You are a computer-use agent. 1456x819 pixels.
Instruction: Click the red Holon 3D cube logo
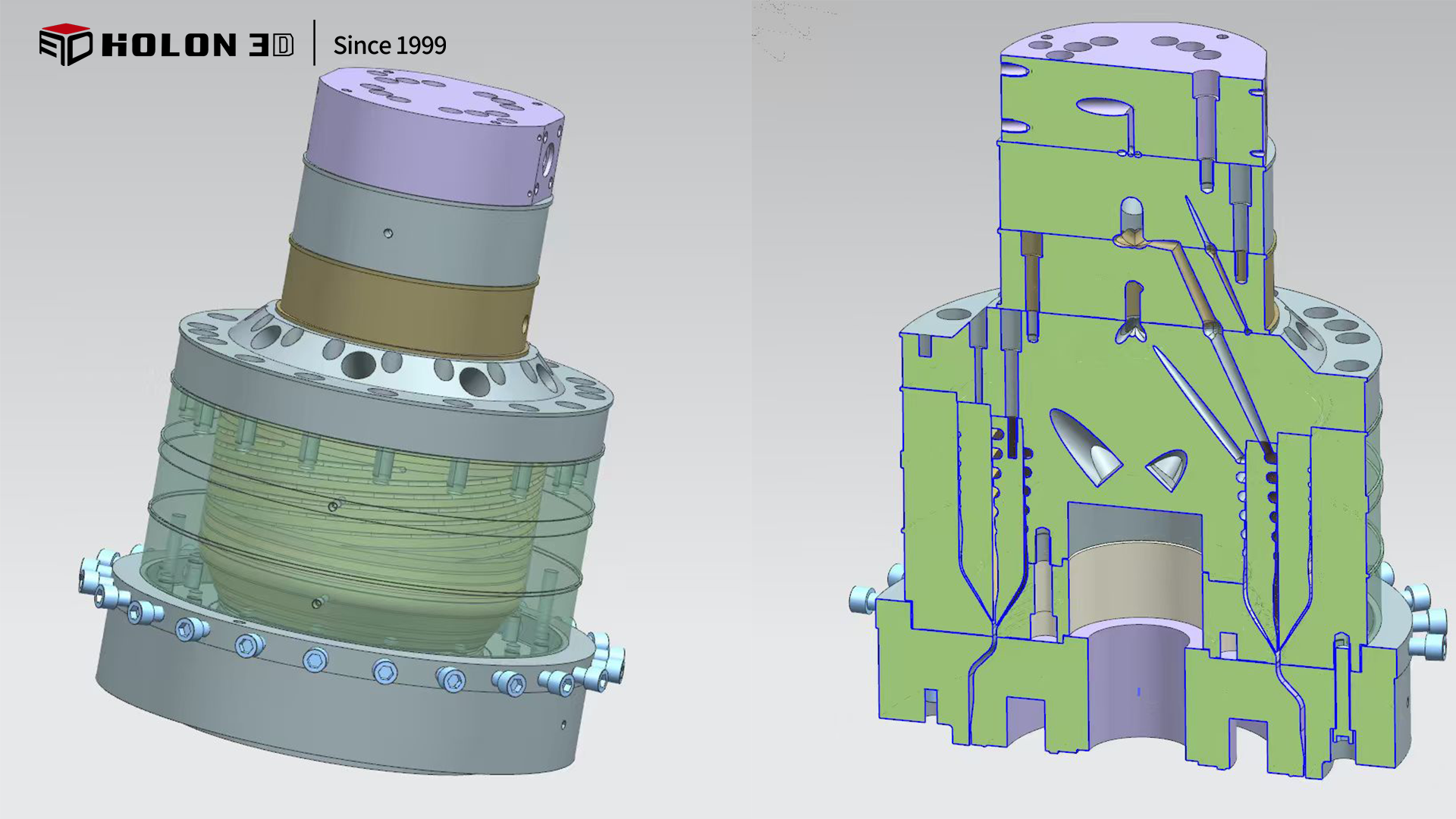pos(65,44)
